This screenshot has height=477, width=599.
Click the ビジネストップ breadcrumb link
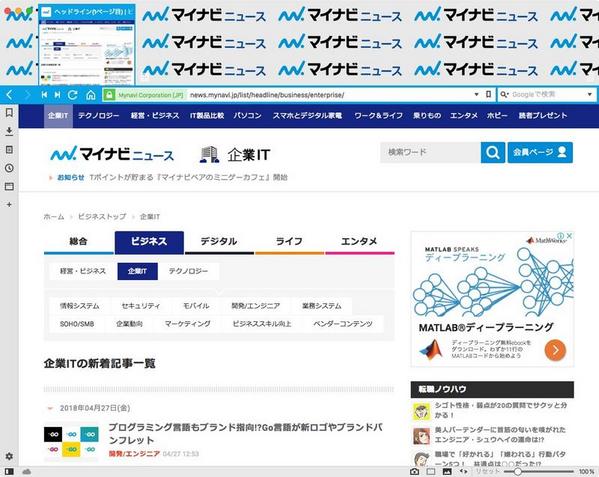click(x=102, y=217)
